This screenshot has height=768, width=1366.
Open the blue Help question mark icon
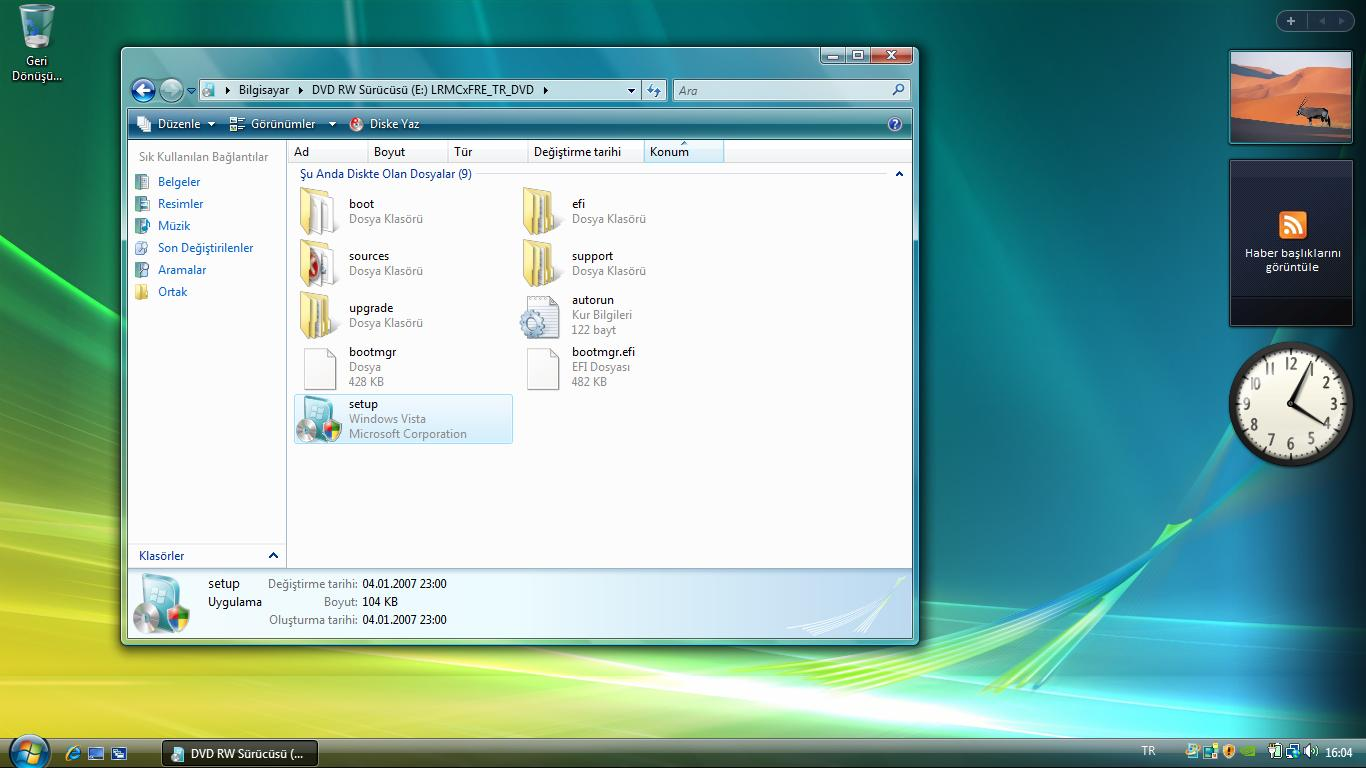(x=894, y=124)
